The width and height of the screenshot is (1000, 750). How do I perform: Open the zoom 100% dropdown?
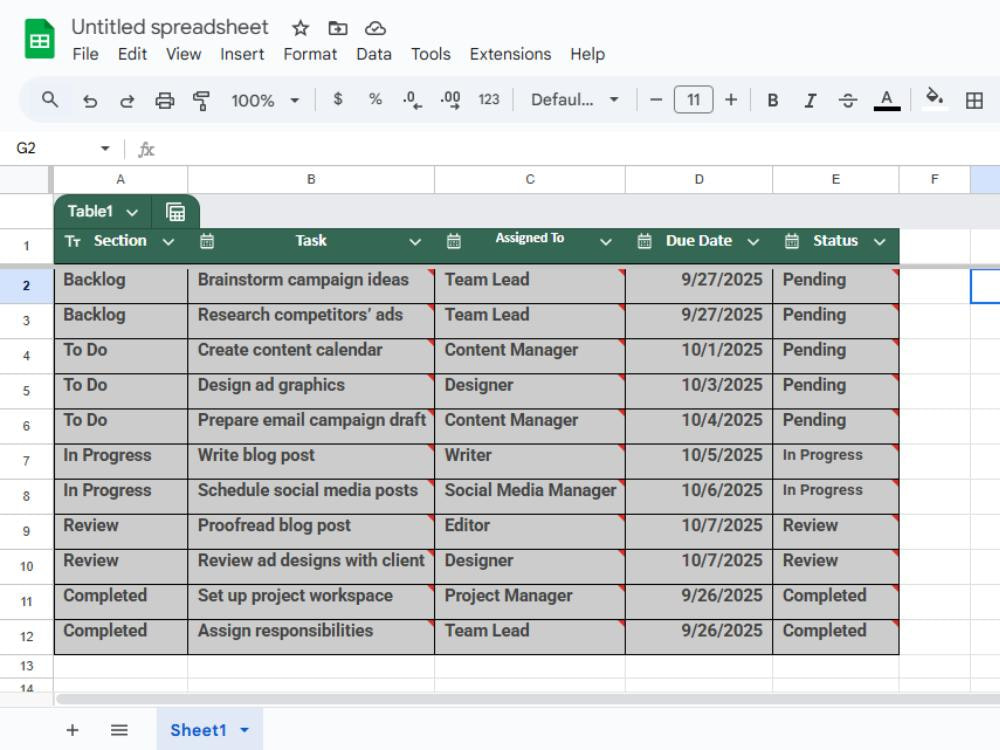(265, 100)
